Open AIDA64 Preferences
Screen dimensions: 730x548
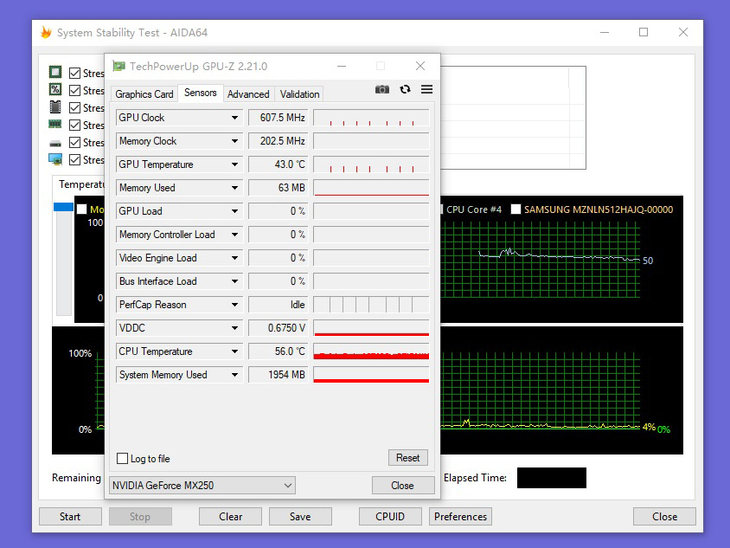point(460,516)
